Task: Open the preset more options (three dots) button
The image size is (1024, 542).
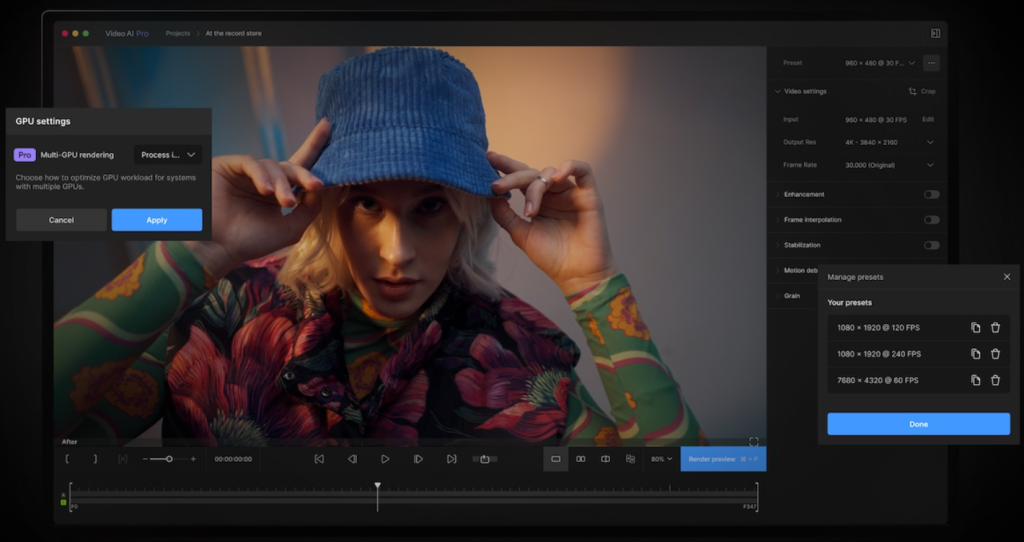Action: tap(931, 63)
